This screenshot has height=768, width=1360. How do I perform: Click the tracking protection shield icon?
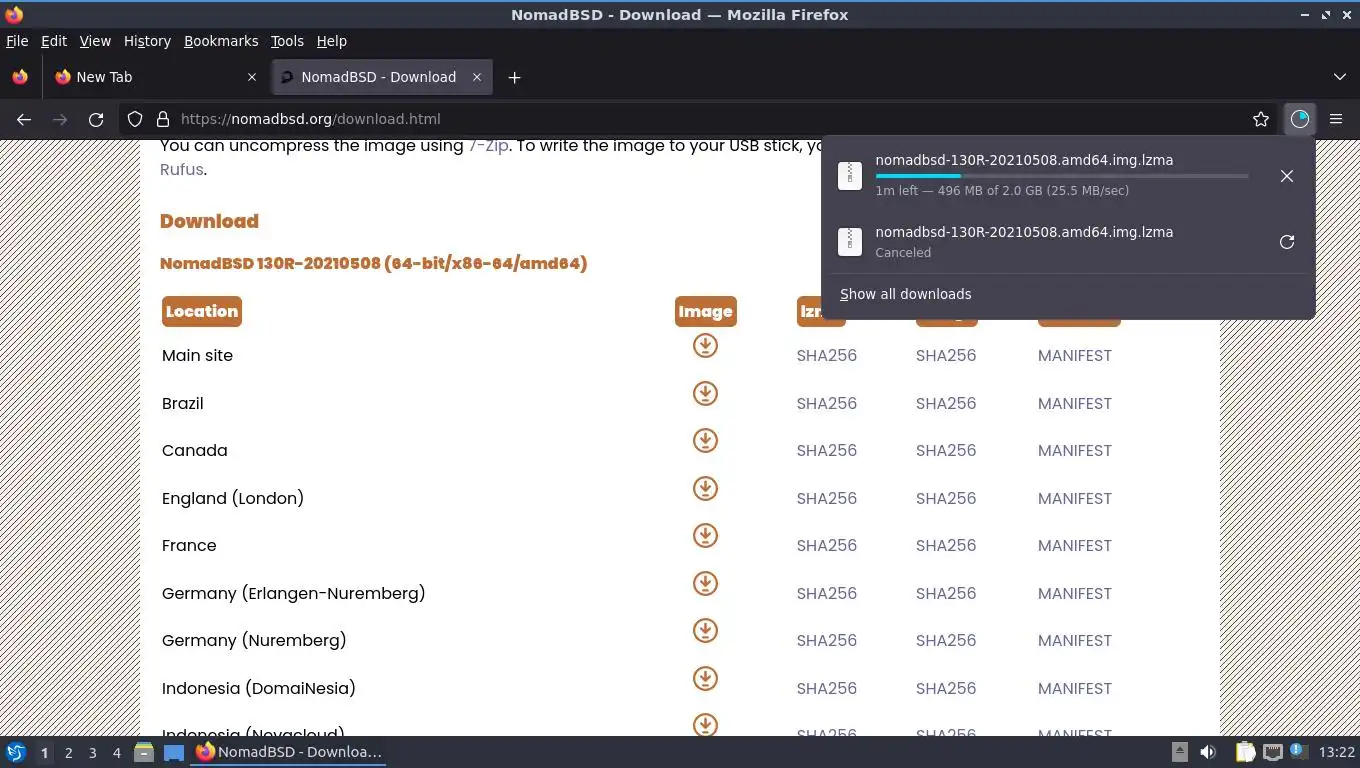pos(135,119)
